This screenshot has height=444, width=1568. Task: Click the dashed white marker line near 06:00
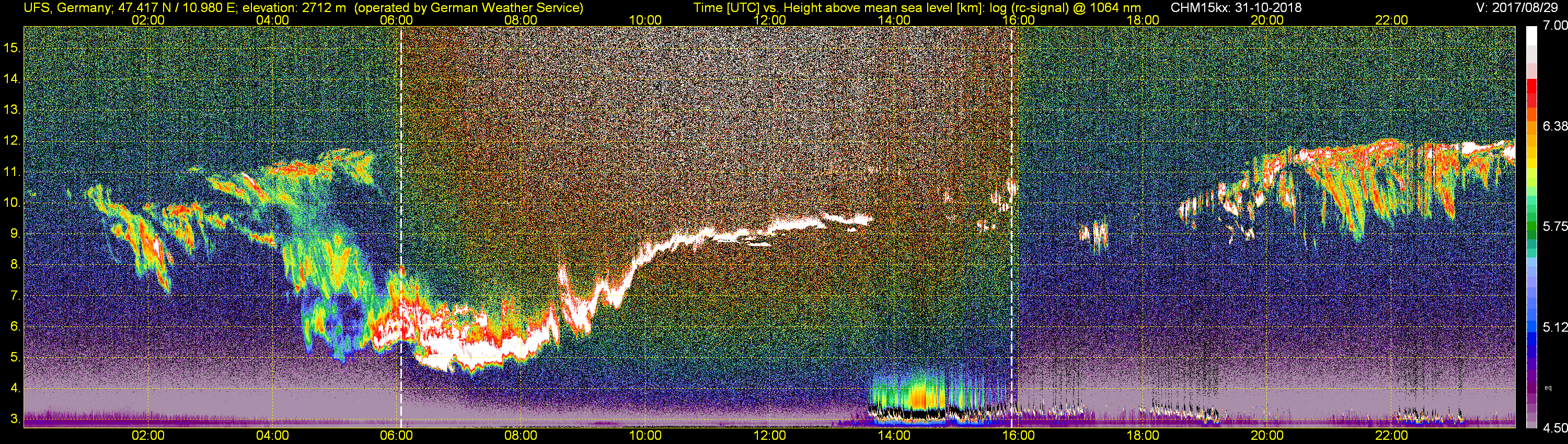coord(401,226)
